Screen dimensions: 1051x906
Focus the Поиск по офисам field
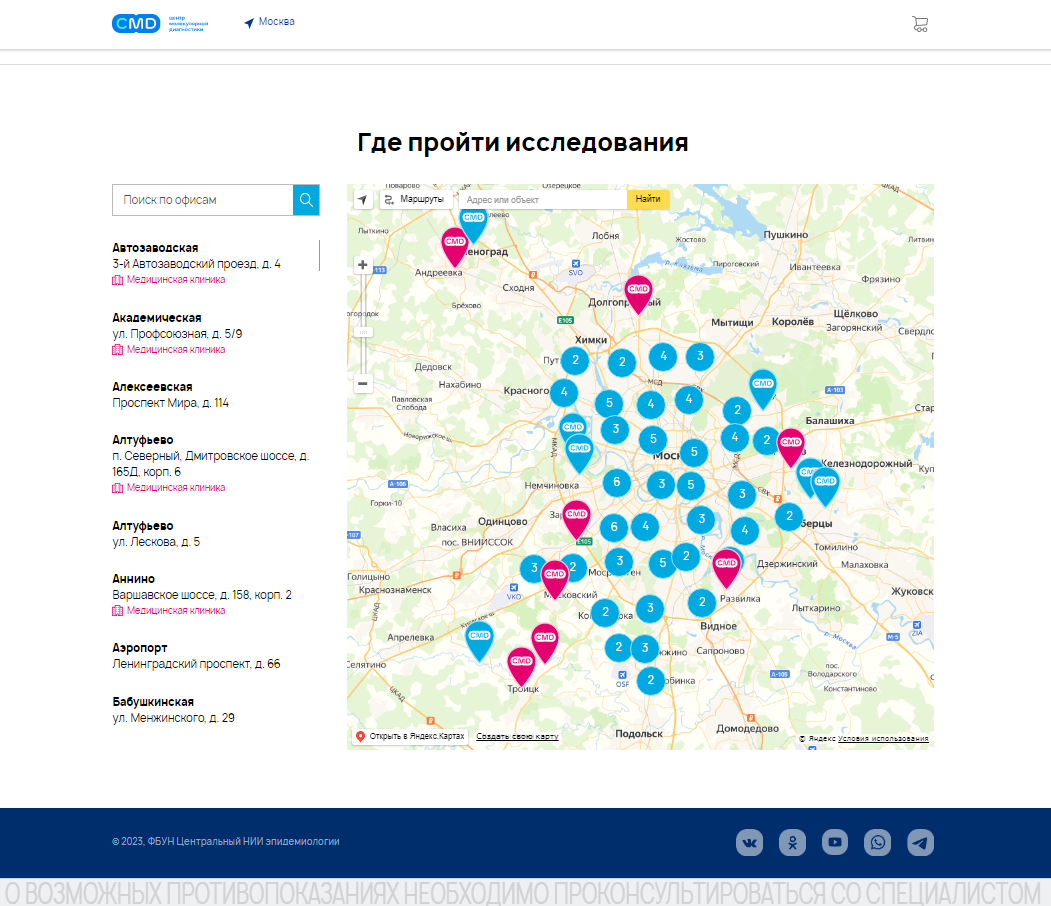click(202, 200)
